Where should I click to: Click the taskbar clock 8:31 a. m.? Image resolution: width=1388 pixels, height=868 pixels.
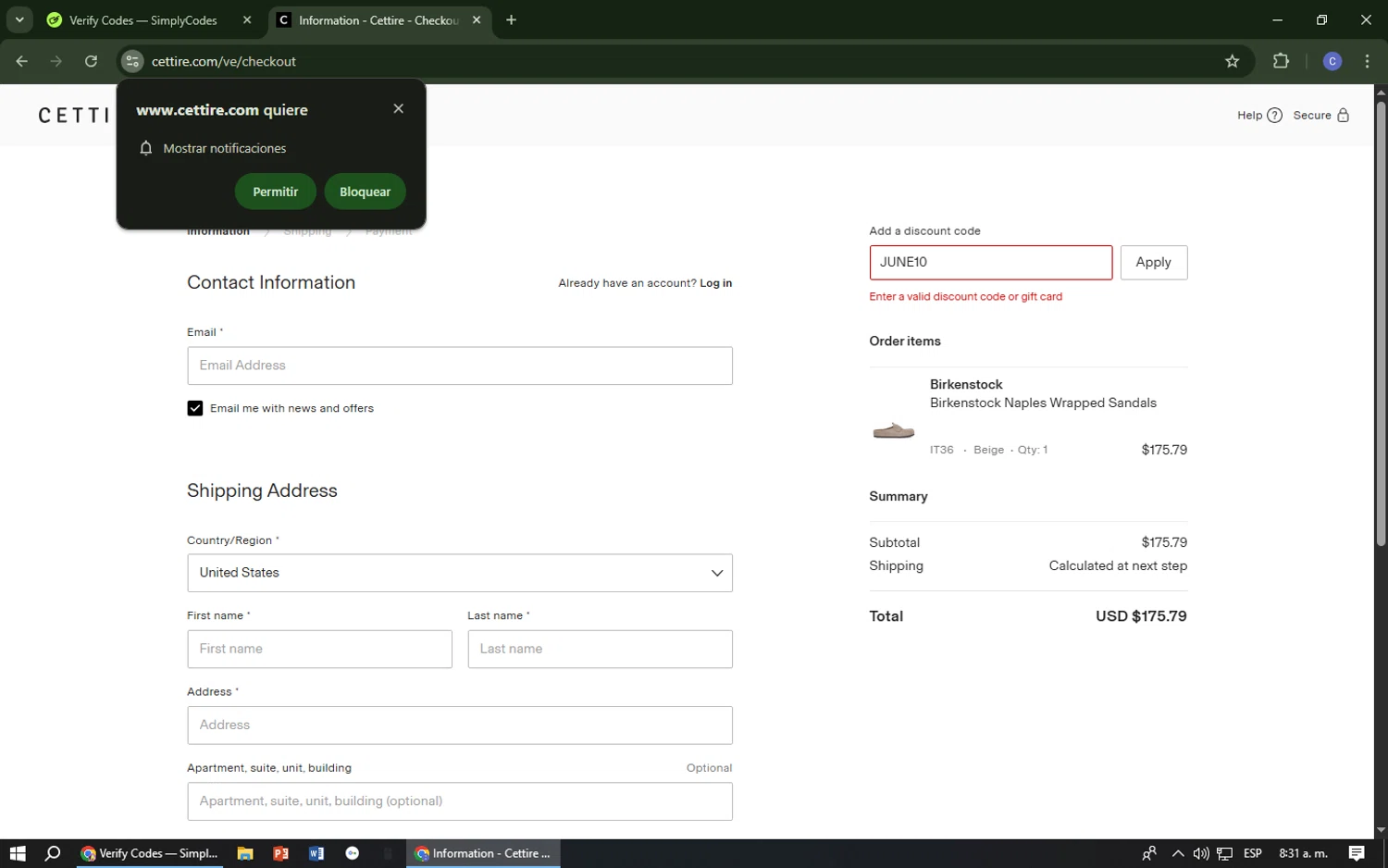tap(1303, 853)
